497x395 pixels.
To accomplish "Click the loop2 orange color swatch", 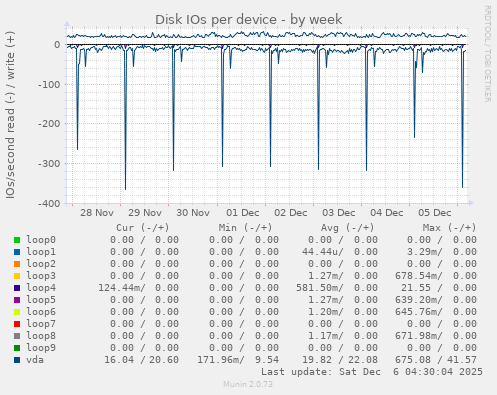I will tap(17, 264).
